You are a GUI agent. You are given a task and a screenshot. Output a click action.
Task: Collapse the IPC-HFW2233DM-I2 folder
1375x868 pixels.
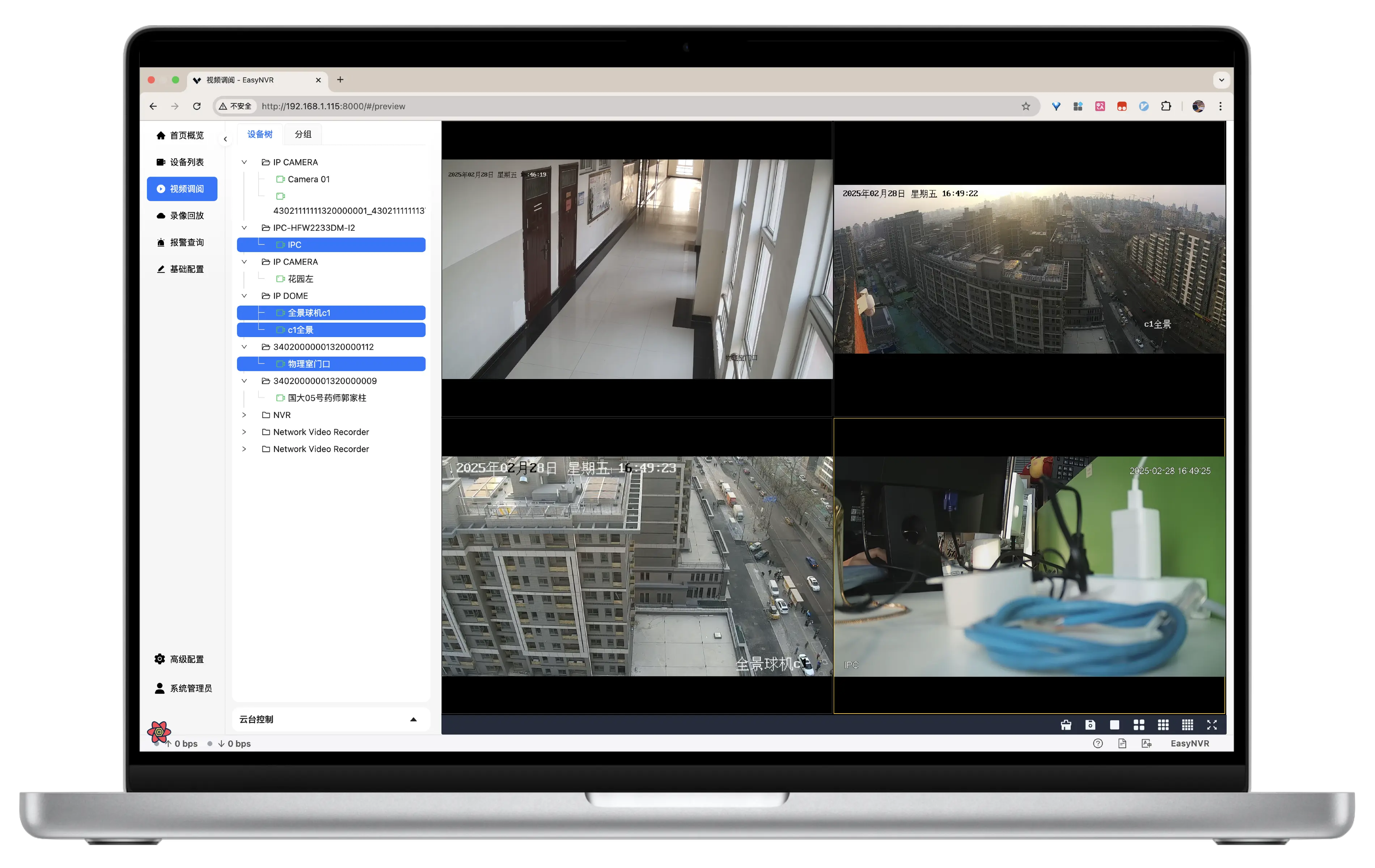(x=244, y=228)
